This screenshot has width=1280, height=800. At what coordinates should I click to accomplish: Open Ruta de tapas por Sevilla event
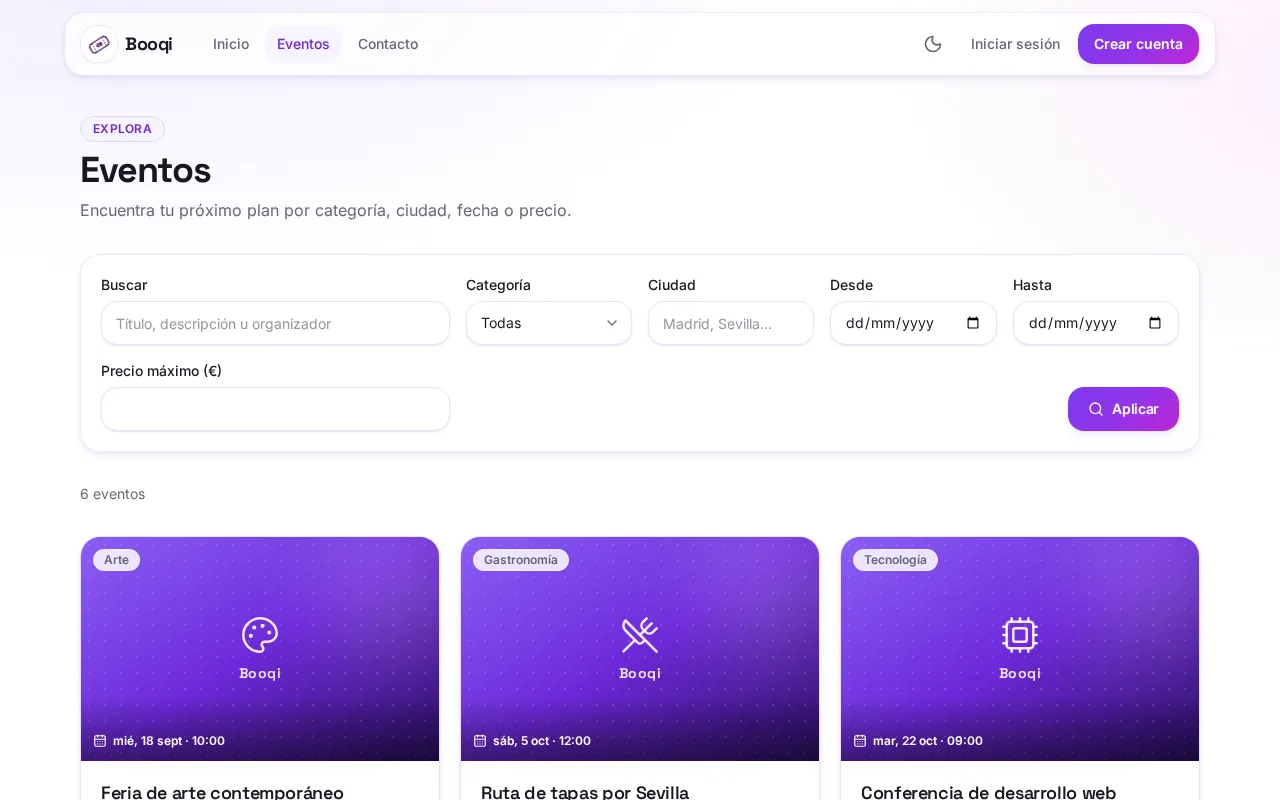585,792
